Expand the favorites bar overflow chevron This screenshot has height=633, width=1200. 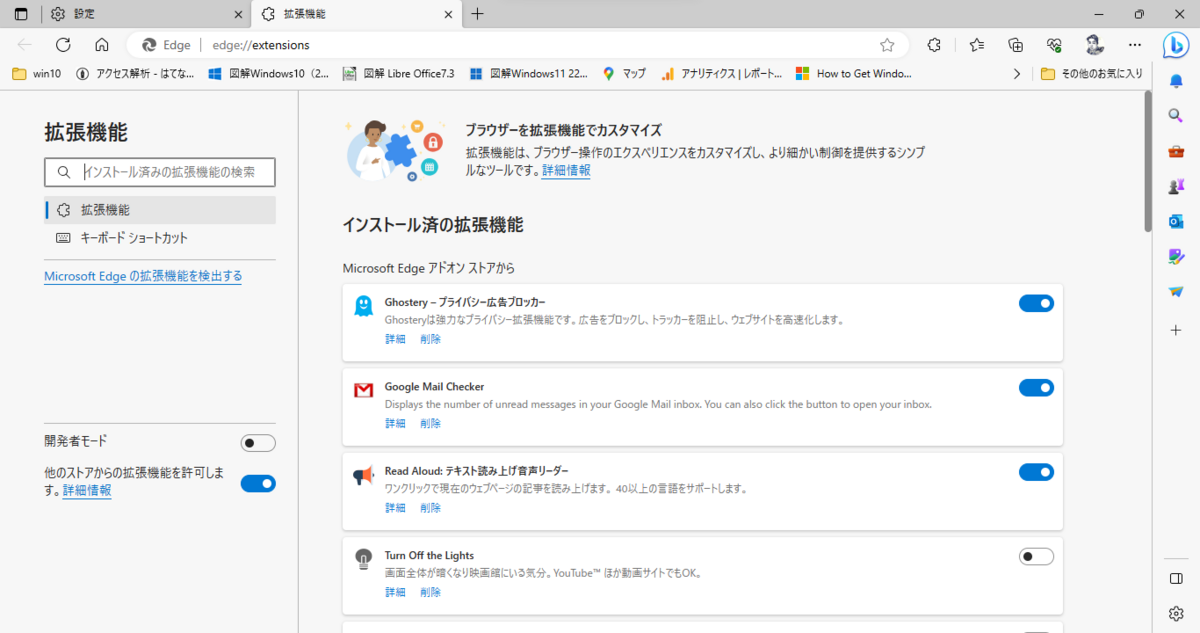(x=1017, y=73)
